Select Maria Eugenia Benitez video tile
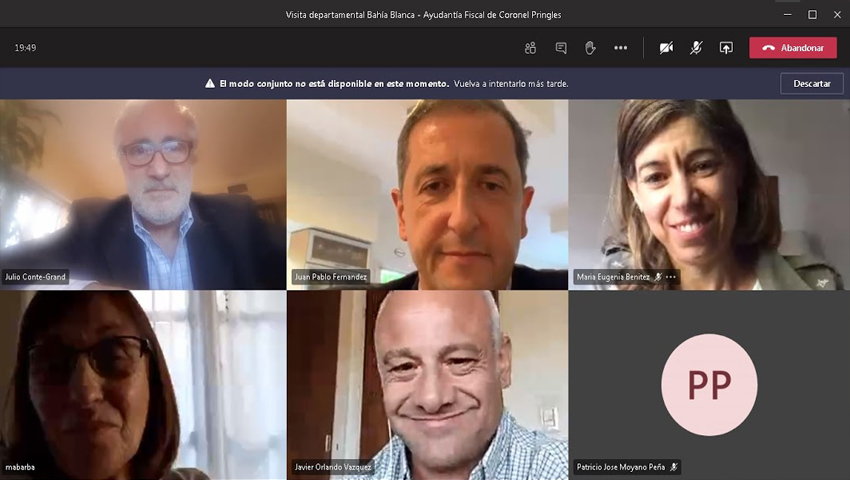Viewport: 850px width, 480px height. click(710, 194)
